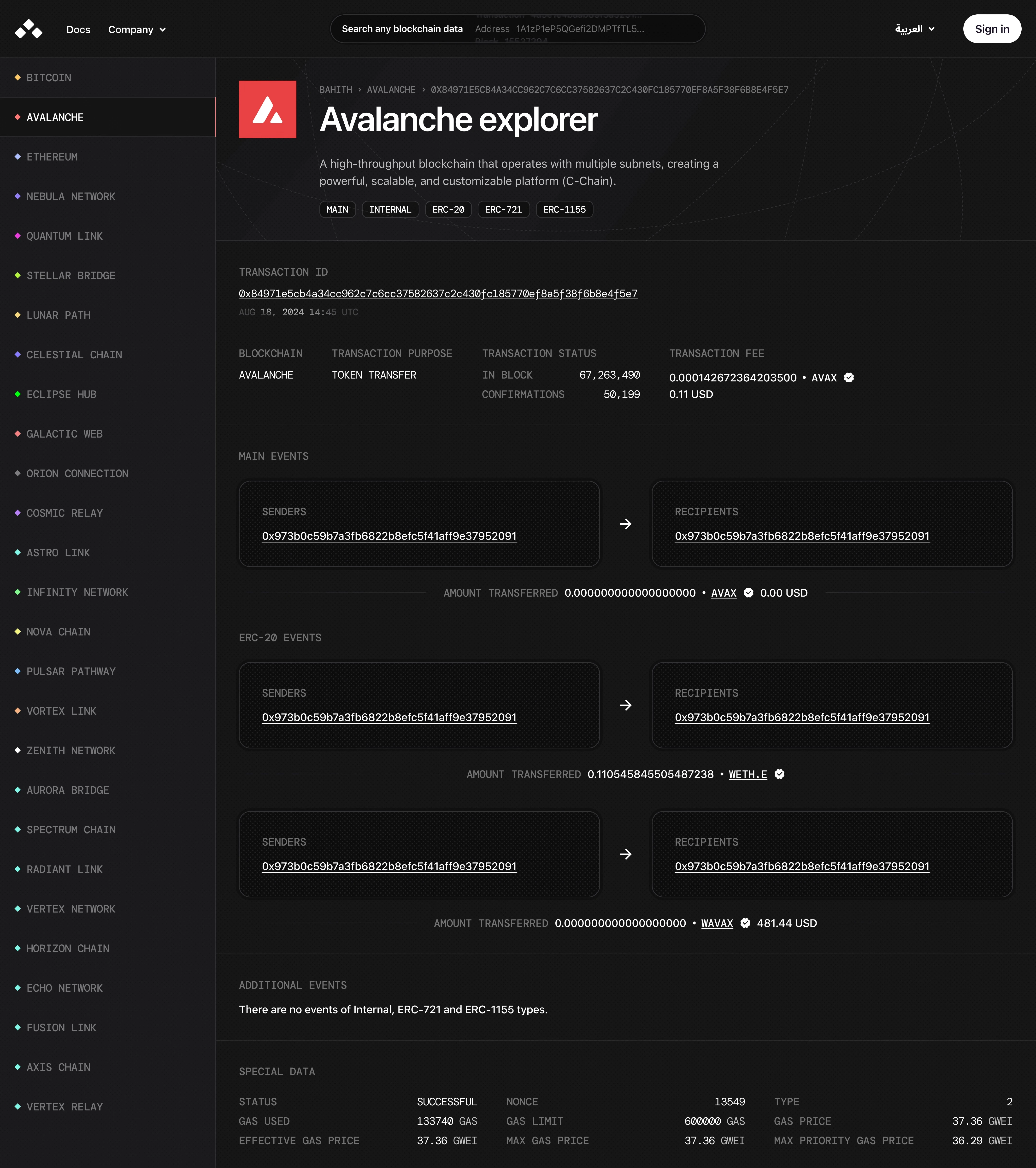The image size is (1036, 1168).
Task: Select the ERC-20 tag
Action: tap(448, 210)
